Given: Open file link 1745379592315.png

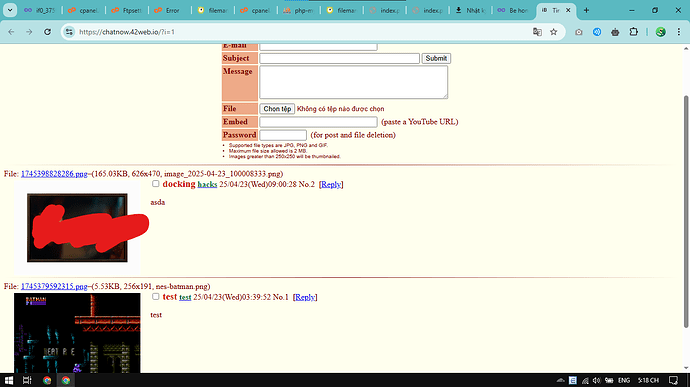Looking at the screenshot, I should tap(54, 287).
